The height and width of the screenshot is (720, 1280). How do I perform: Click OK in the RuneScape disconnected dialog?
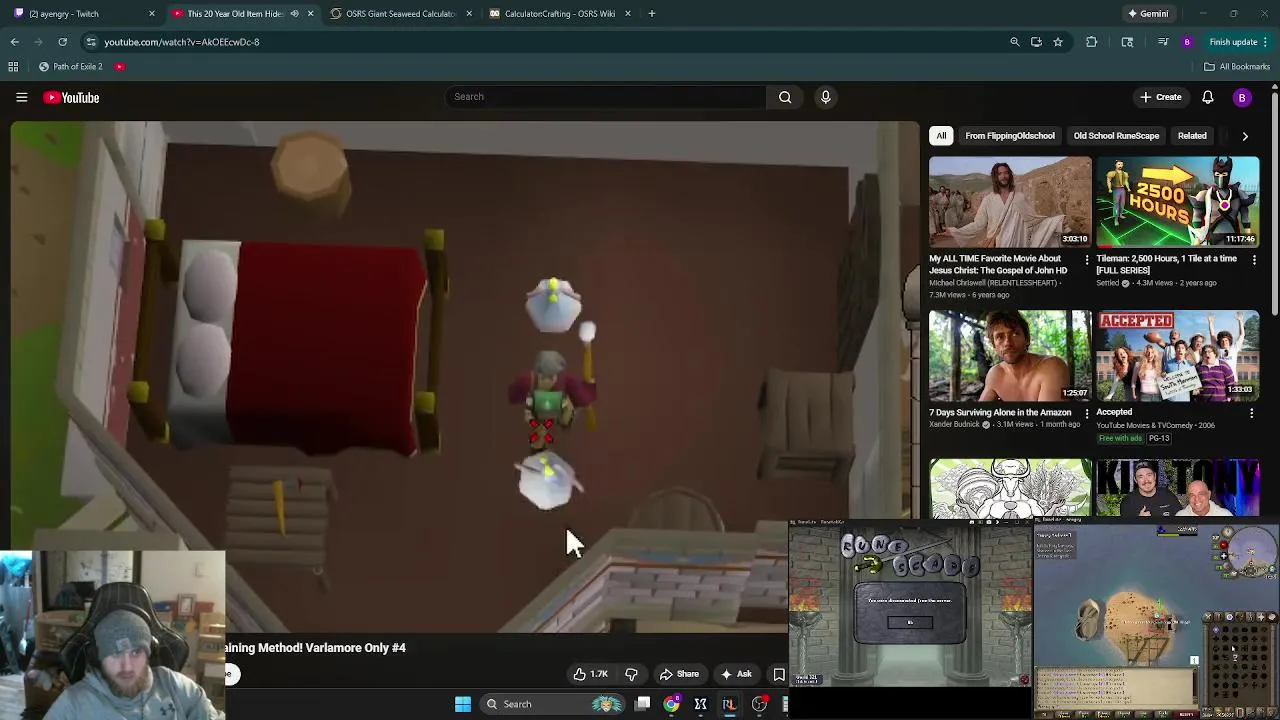tap(910, 622)
